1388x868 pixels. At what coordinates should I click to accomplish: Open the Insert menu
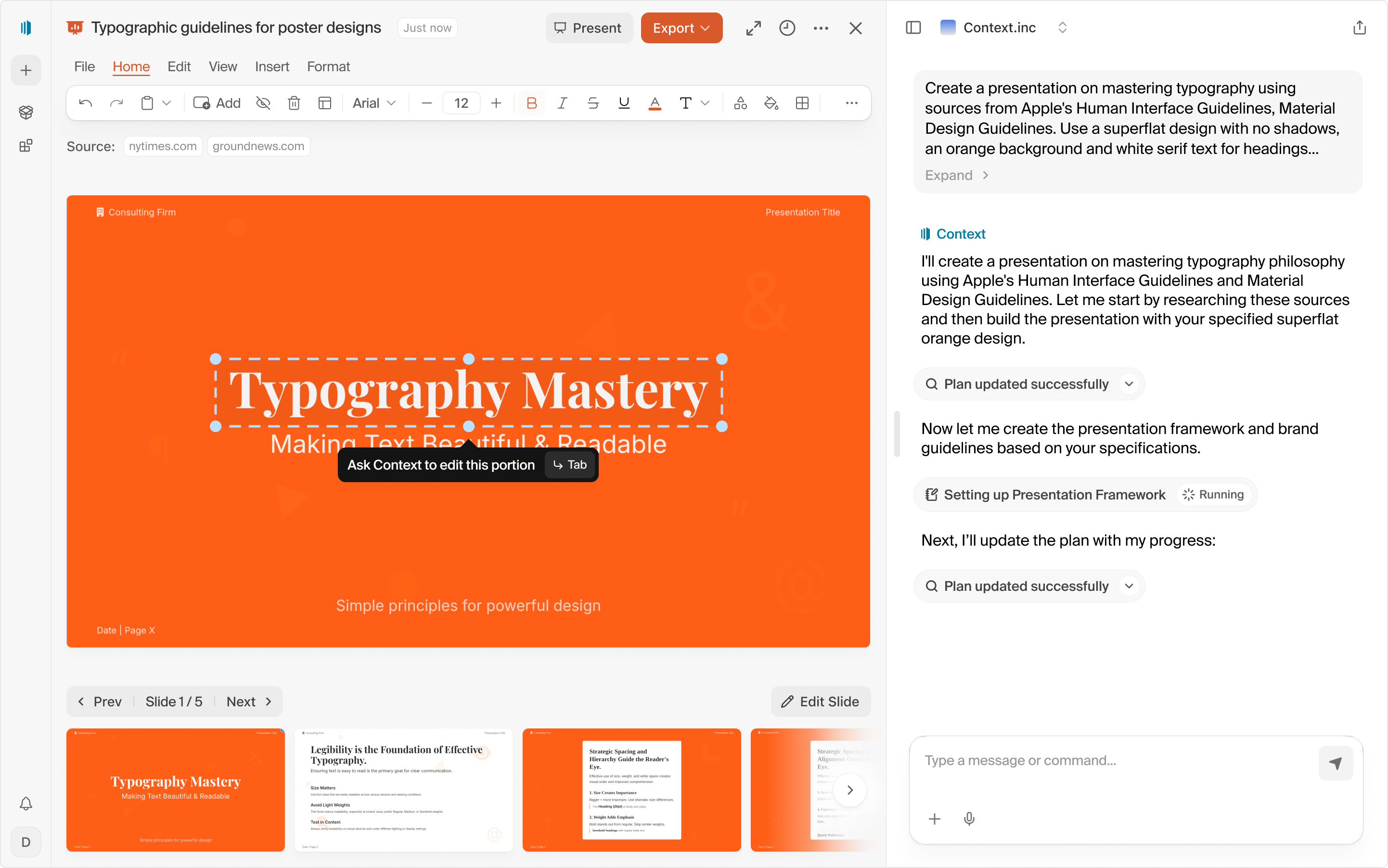pos(271,66)
